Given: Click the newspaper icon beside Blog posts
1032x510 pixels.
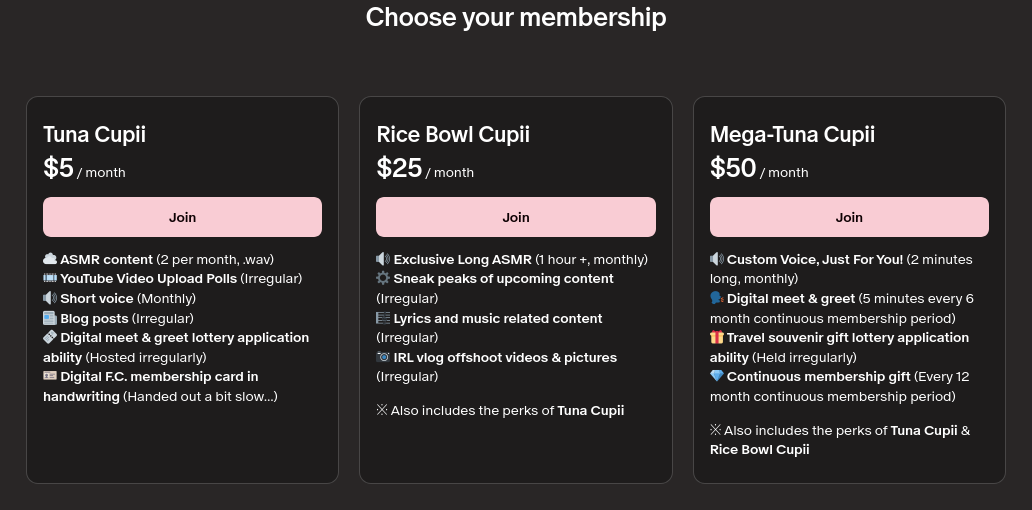Looking at the screenshot, I should [x=50, y=318].
